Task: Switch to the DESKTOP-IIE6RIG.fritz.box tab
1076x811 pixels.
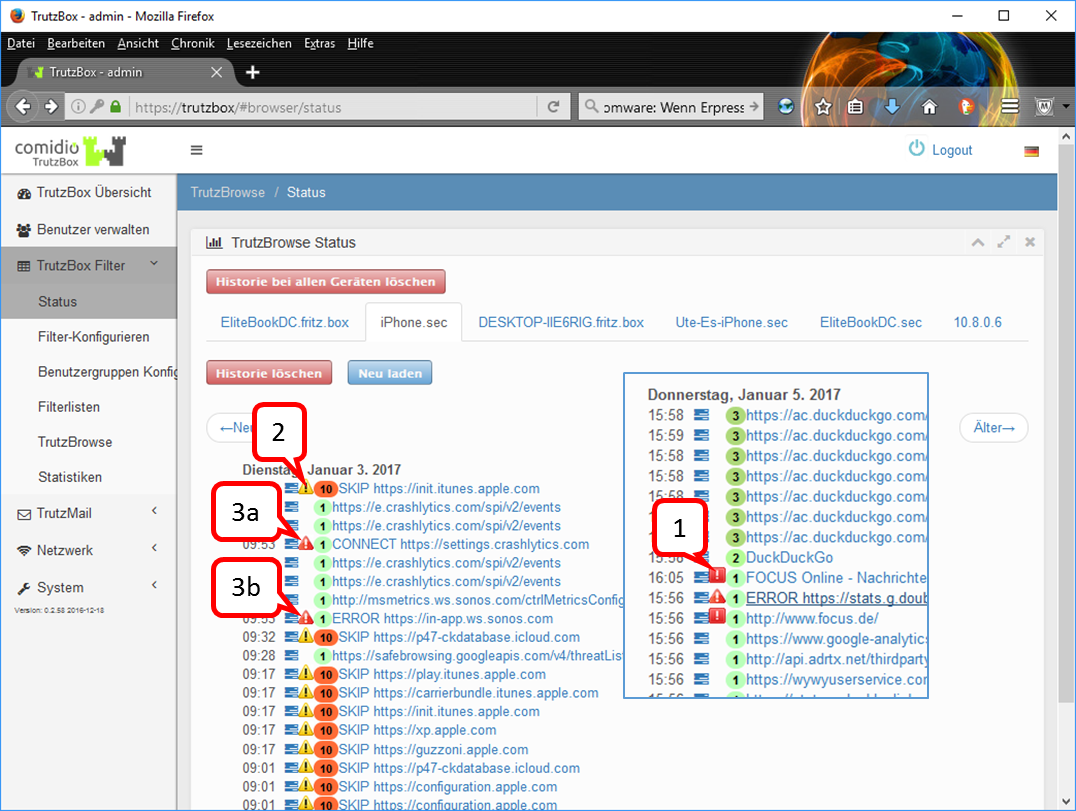Action: [561, 322]
